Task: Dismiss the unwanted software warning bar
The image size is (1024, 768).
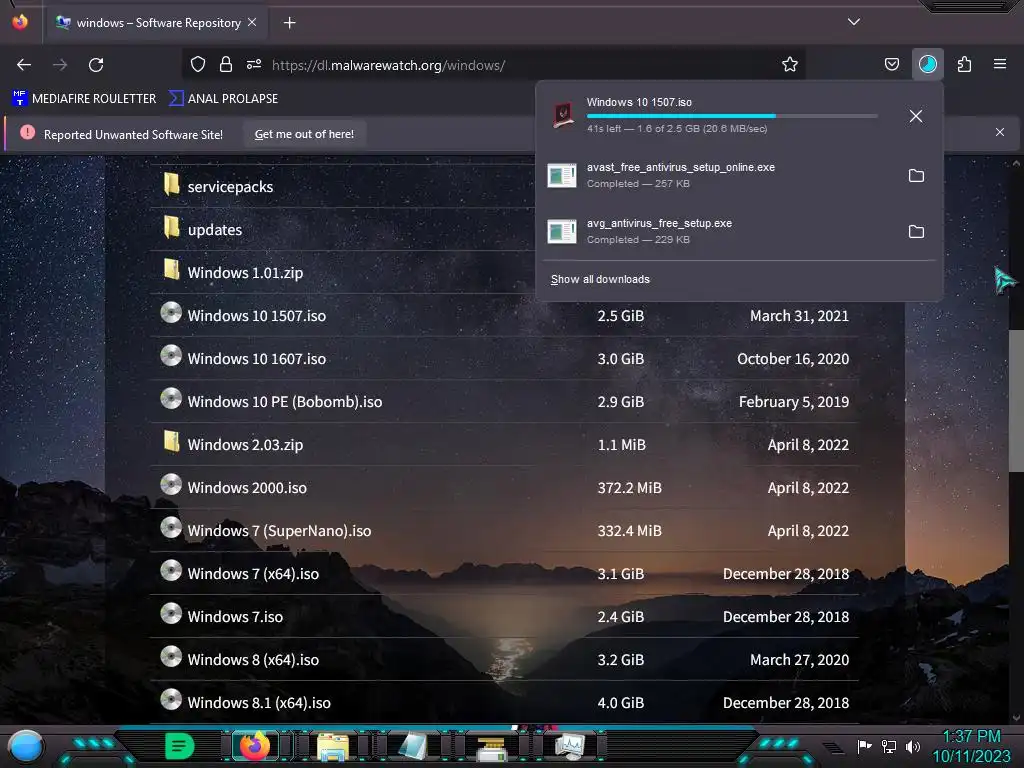Action: [x=1000, y=132]
